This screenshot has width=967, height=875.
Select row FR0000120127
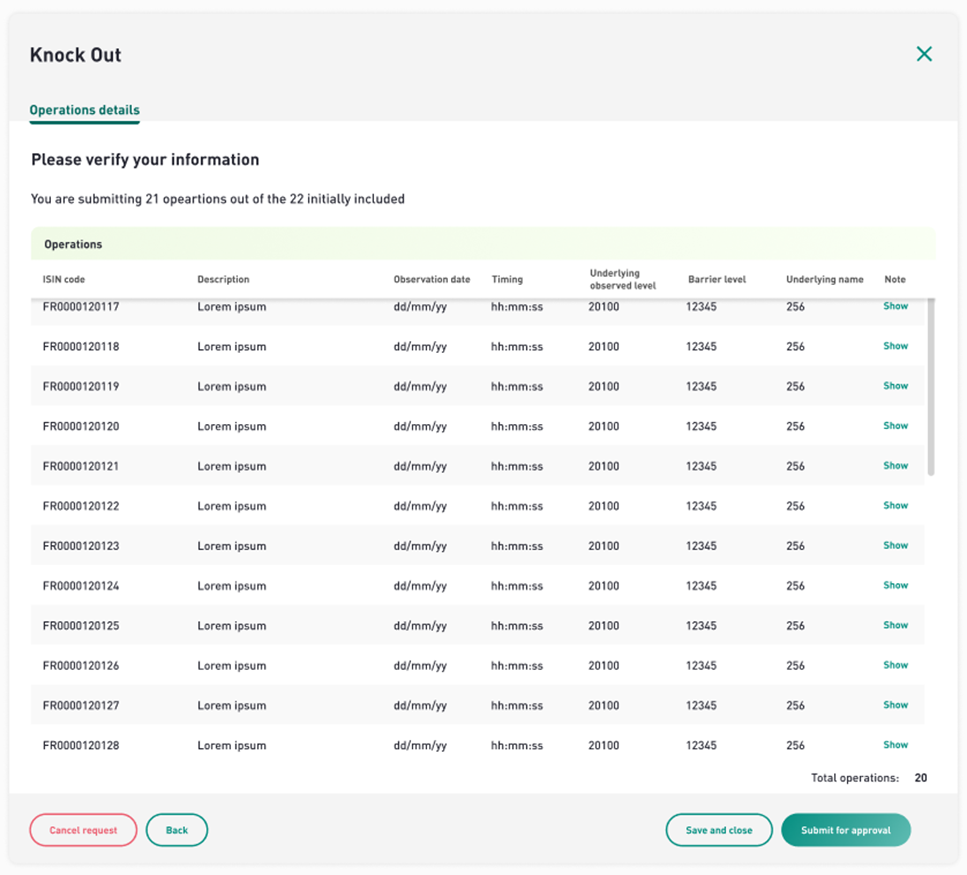click(477, 705)
